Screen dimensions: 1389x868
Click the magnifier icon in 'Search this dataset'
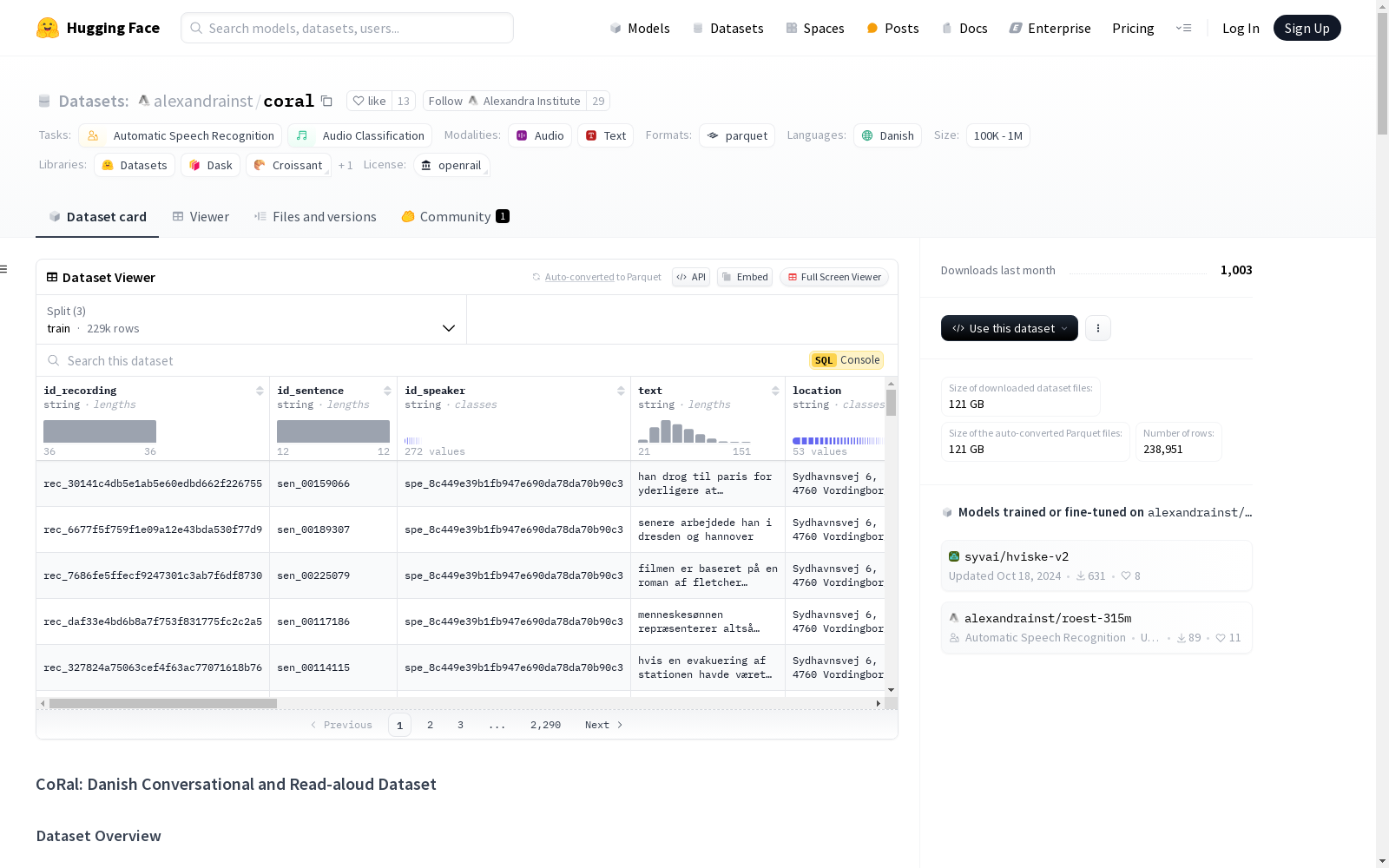click(x=54, y=360)
